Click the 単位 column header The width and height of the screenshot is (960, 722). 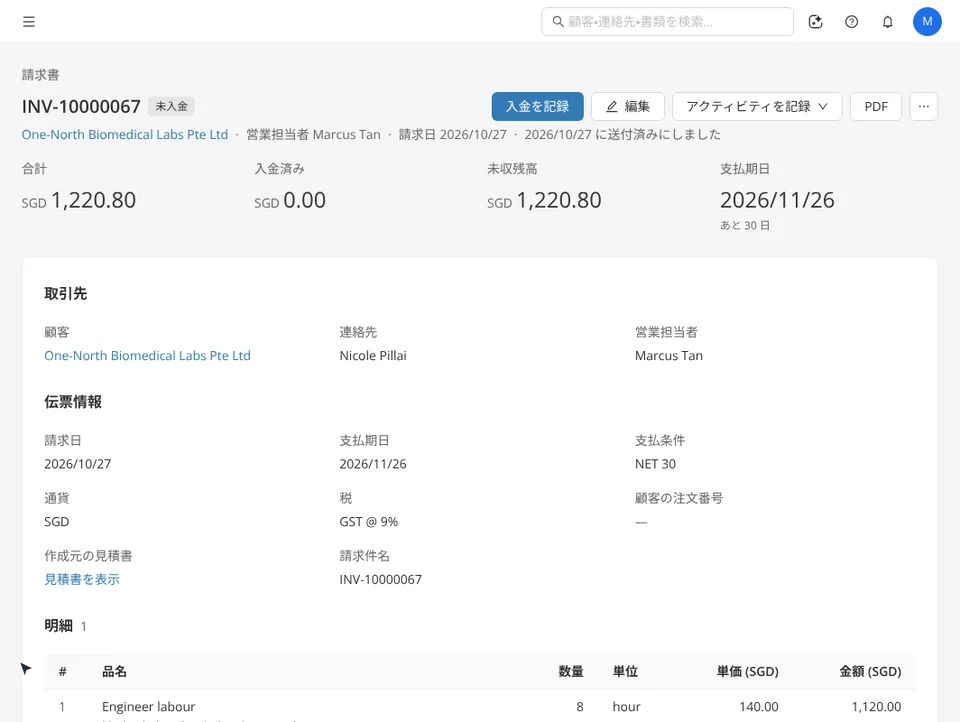[625, 672]
